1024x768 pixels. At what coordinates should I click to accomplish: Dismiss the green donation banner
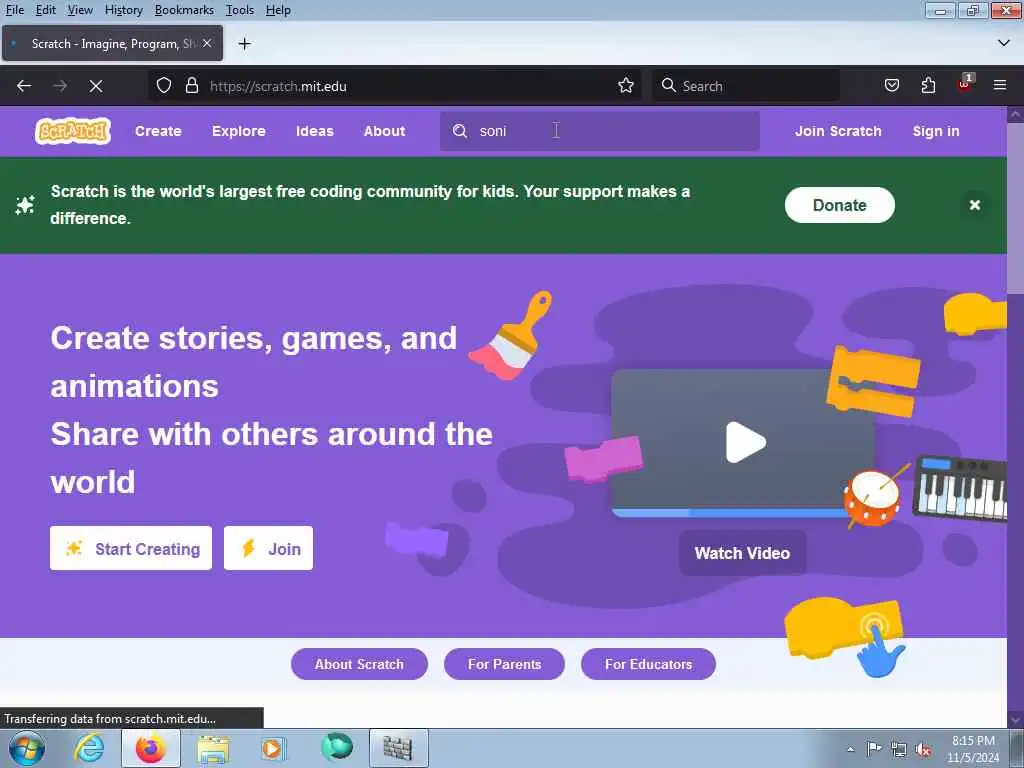coord(974,205)
